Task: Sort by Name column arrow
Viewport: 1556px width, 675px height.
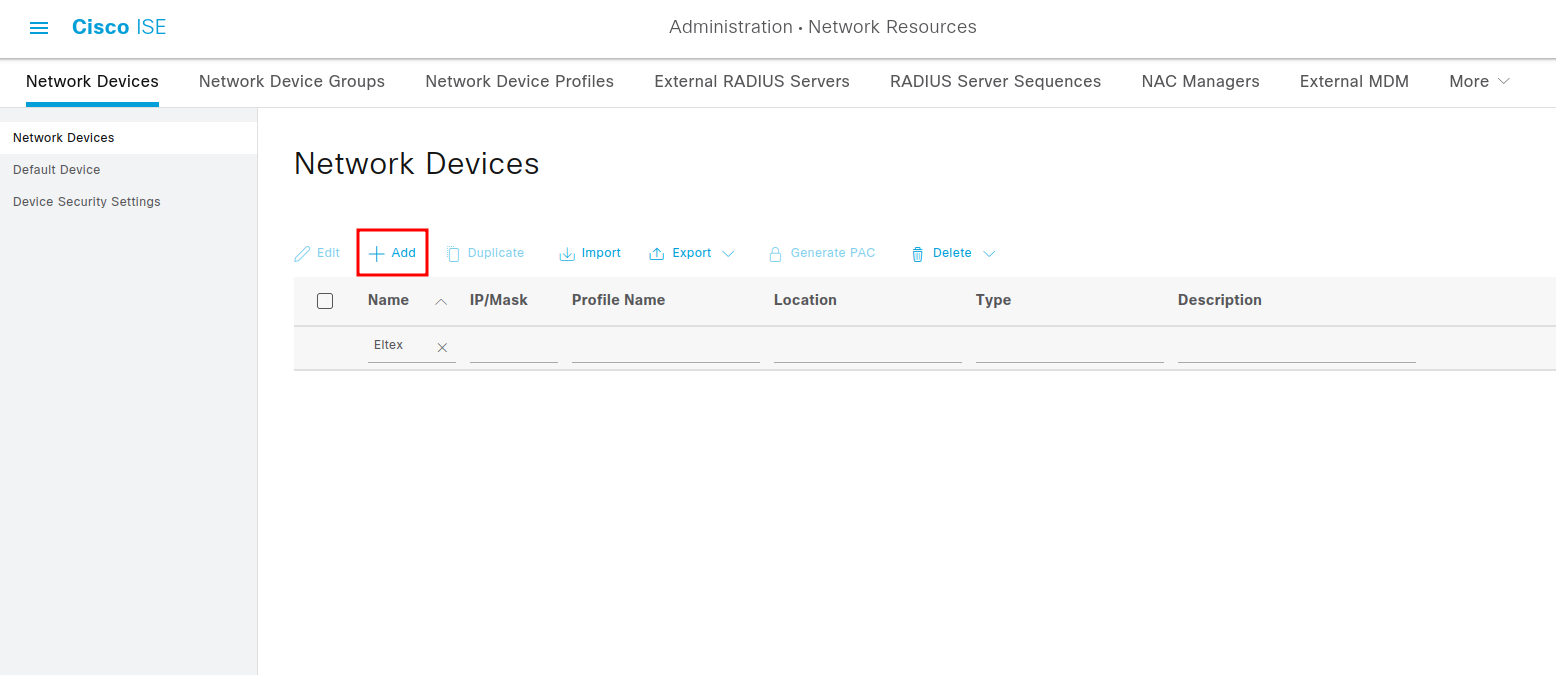Action: click(441, 301)
